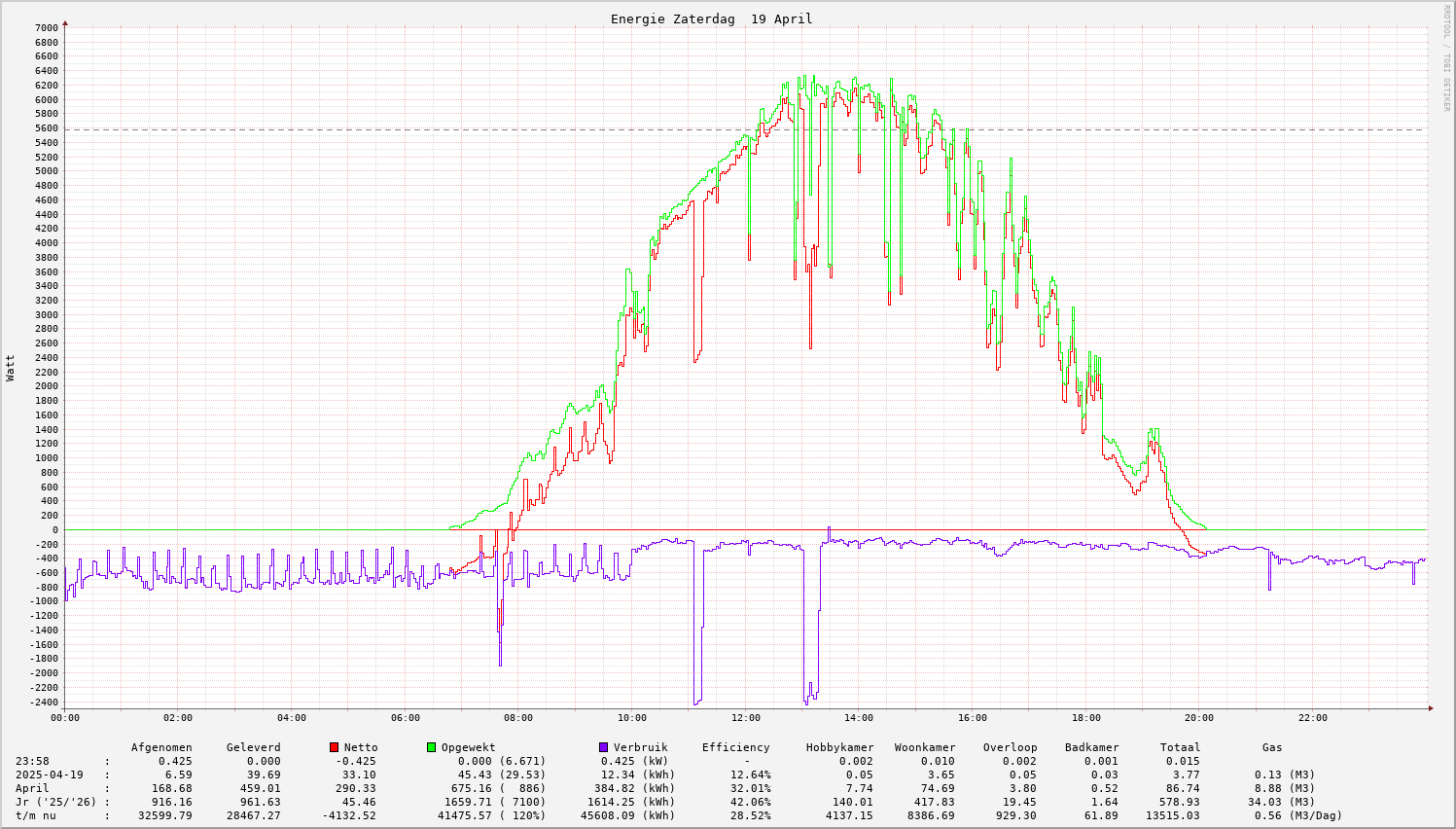
Task: Click the 20:00 time axis label
Action: tap(1199, 718)
